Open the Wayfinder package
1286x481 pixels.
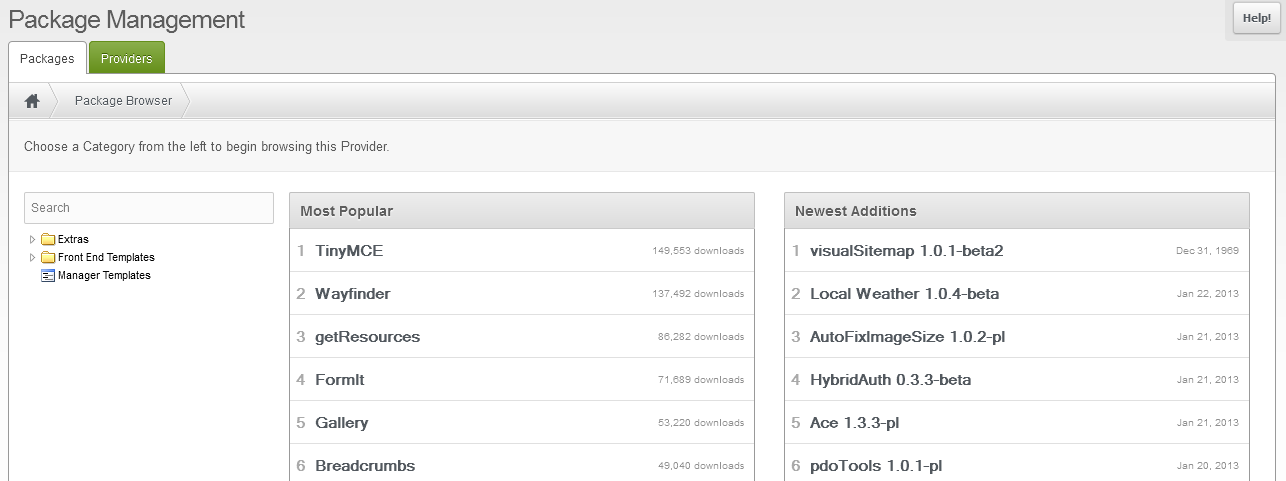coord(352,294)
